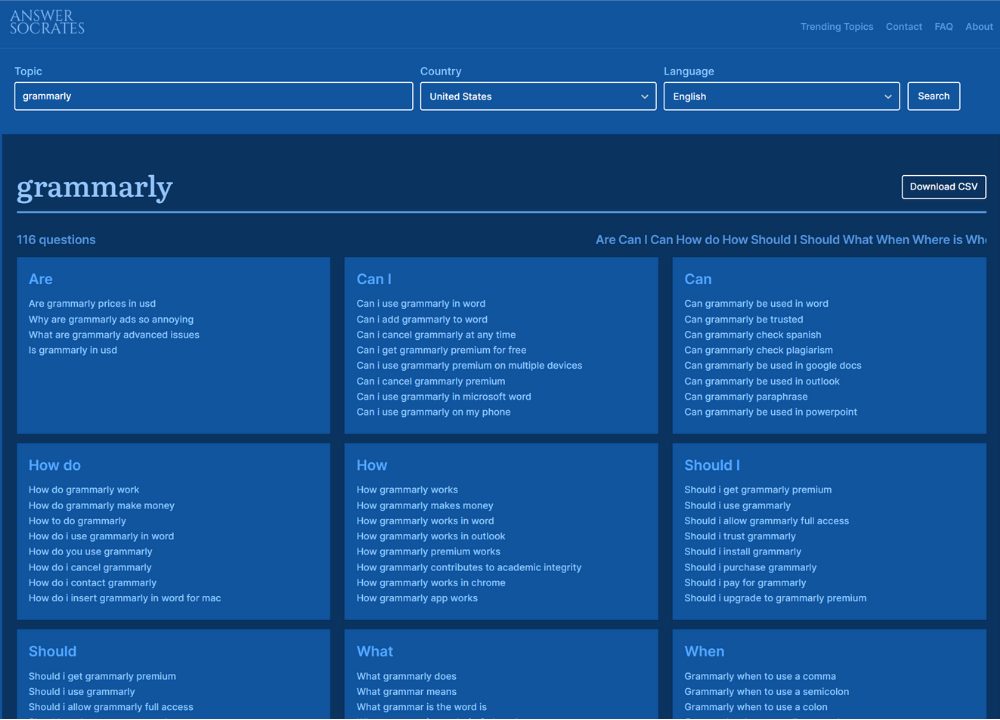Open the Language dropdown set to English

(x=781, y=96)
